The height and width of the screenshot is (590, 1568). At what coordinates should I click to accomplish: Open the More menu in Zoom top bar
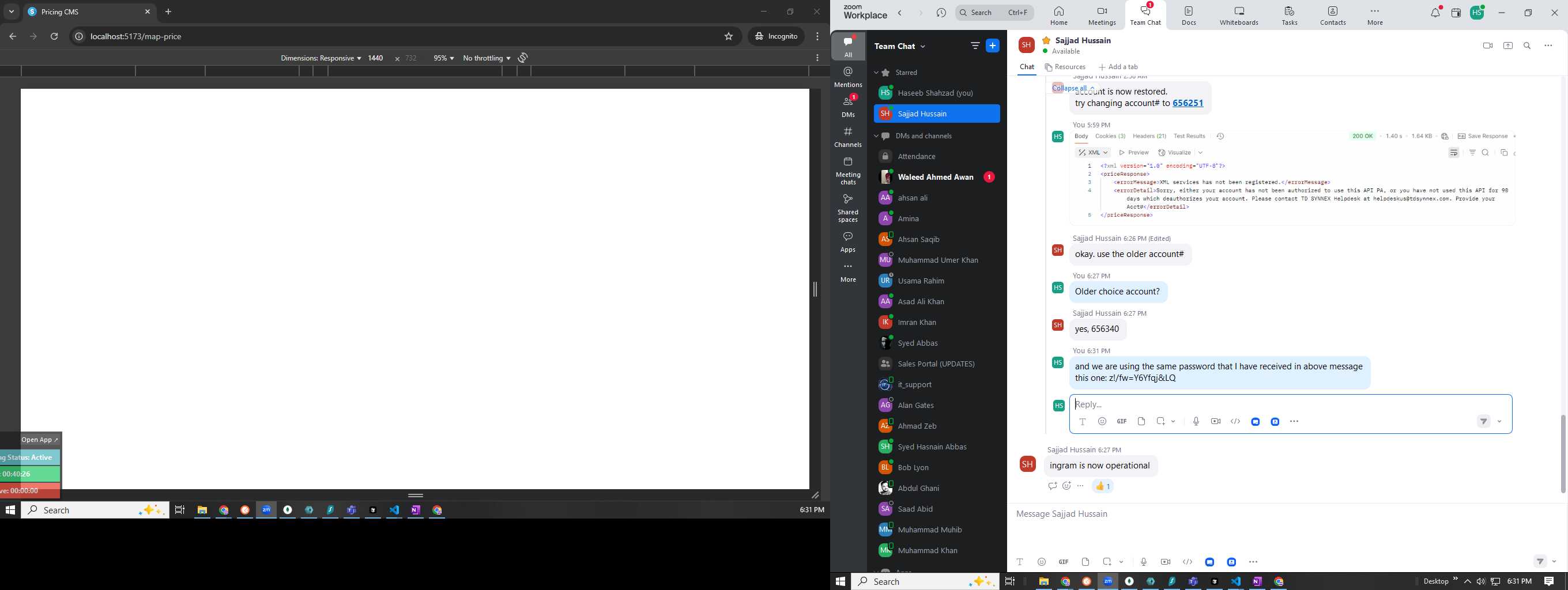pyautogui.click(x=1375, y=15)
